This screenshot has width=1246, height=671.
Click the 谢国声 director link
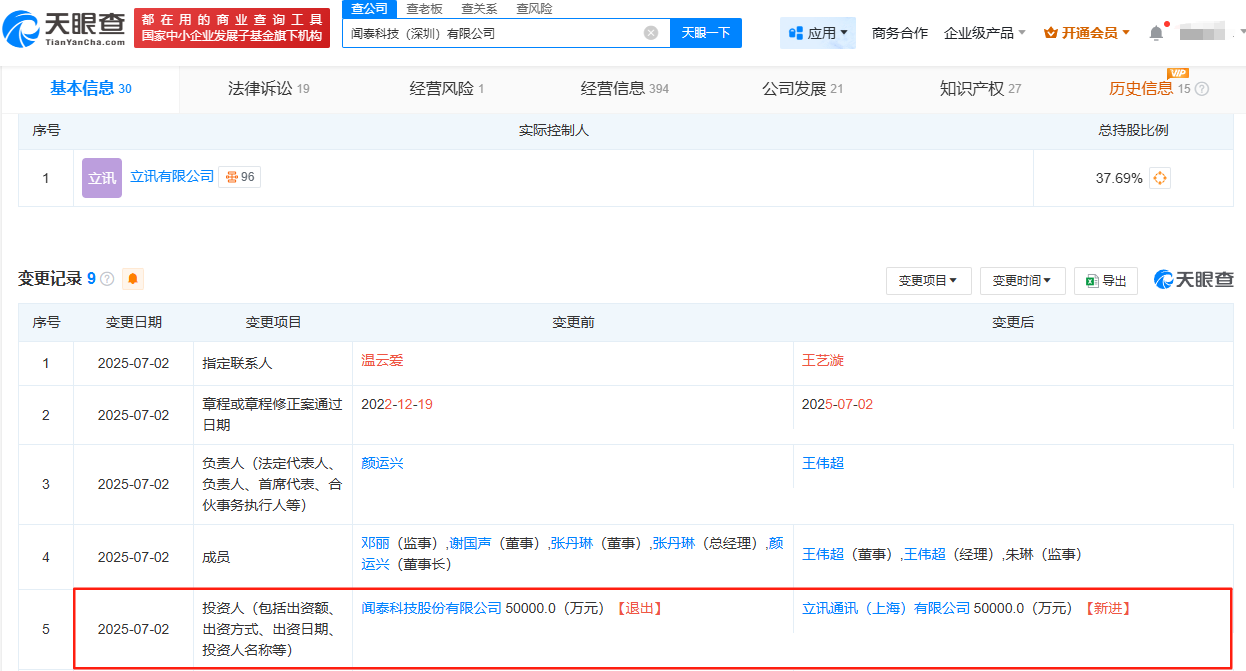tap(470, 543)
